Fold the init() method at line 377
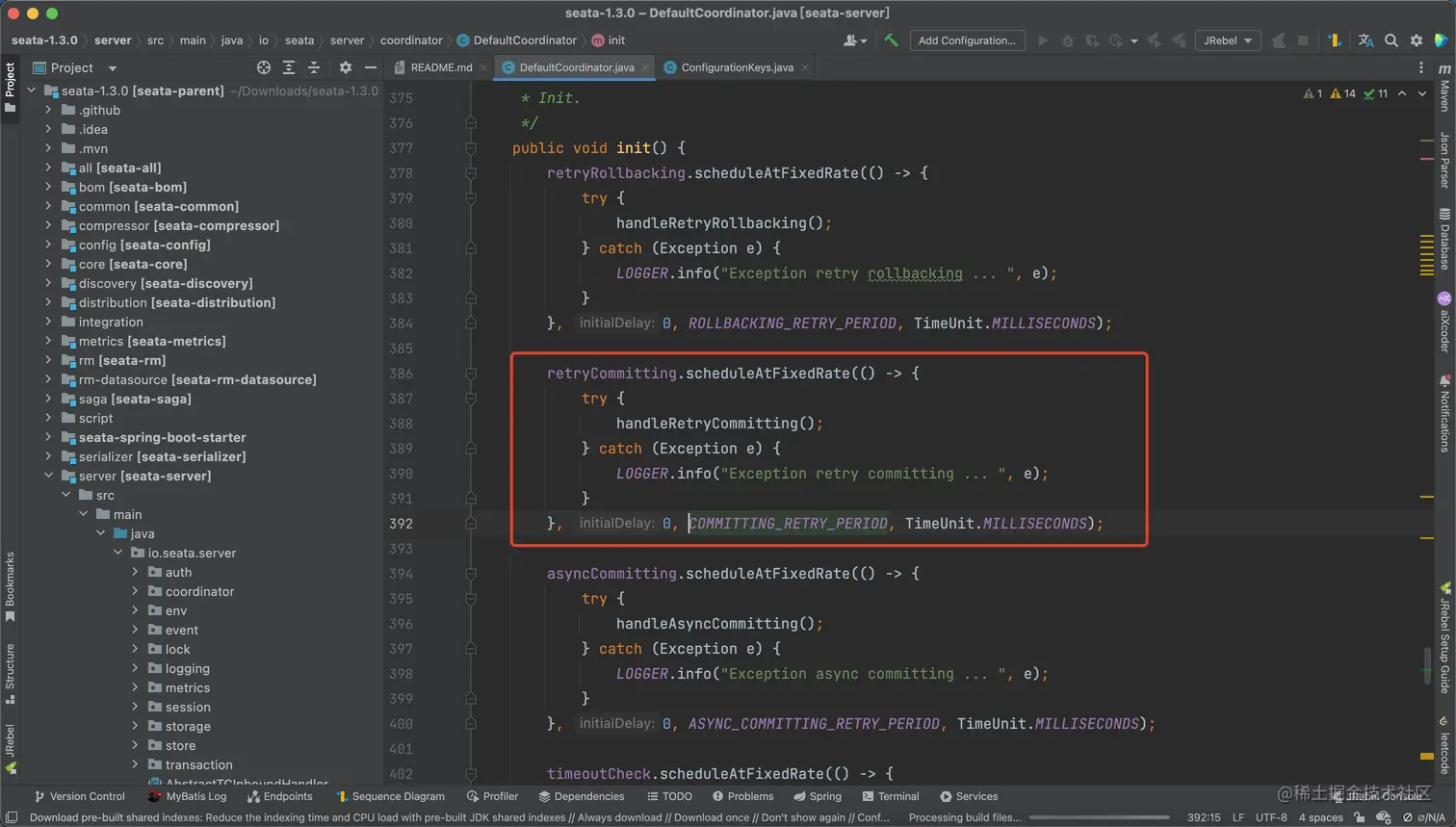Viewport: 1456px width, 827px height. 471,148
